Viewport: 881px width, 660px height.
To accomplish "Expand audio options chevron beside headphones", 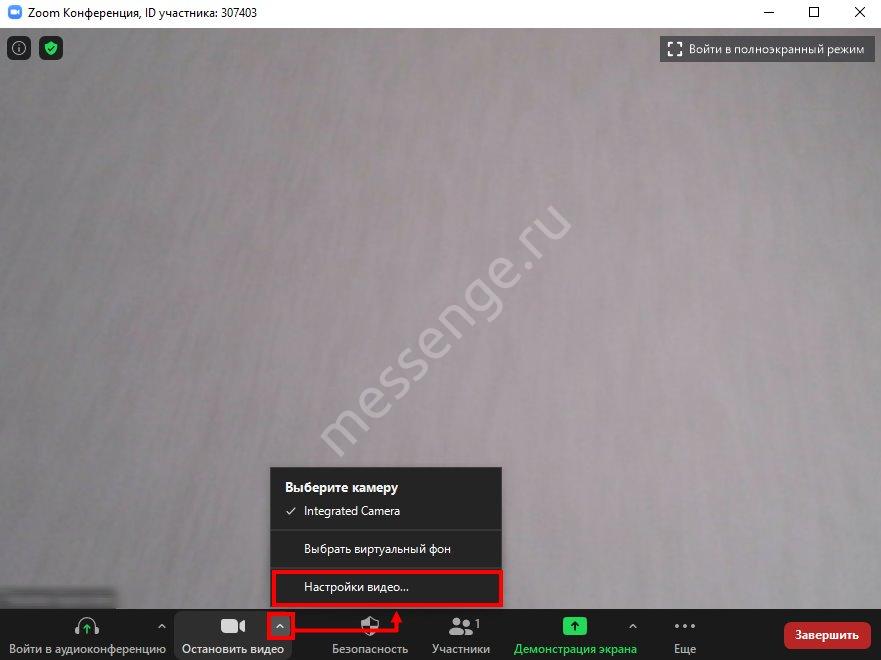I will (162, 627).
